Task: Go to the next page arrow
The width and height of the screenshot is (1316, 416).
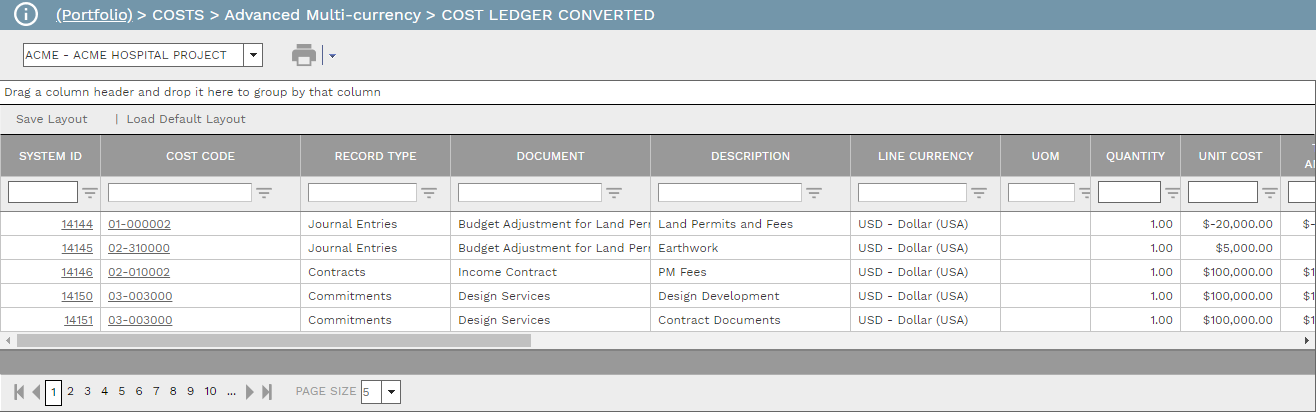Action: pos(250,392)
